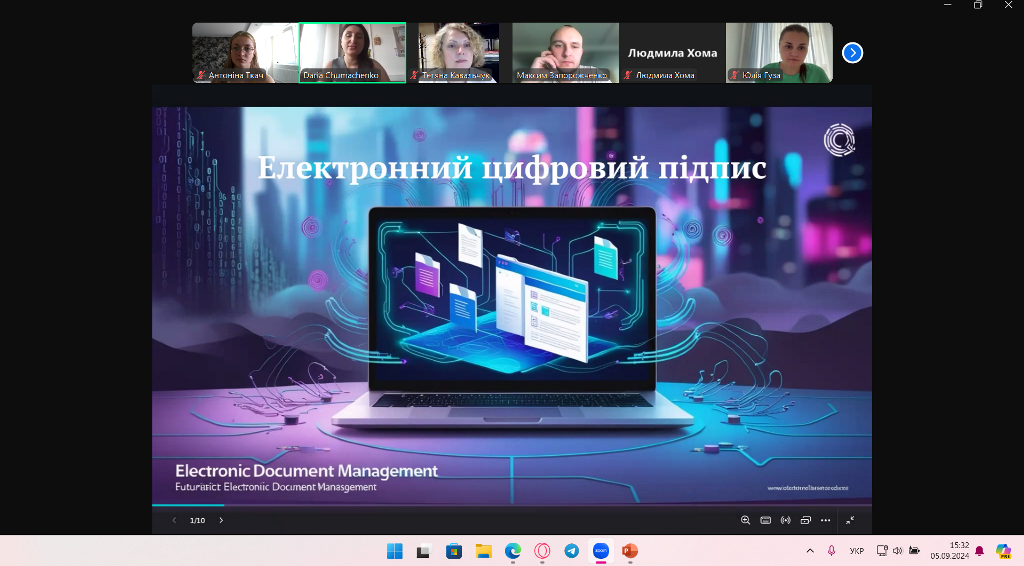Toggle captions icon in the presentation toolbar

coord(765,520)
